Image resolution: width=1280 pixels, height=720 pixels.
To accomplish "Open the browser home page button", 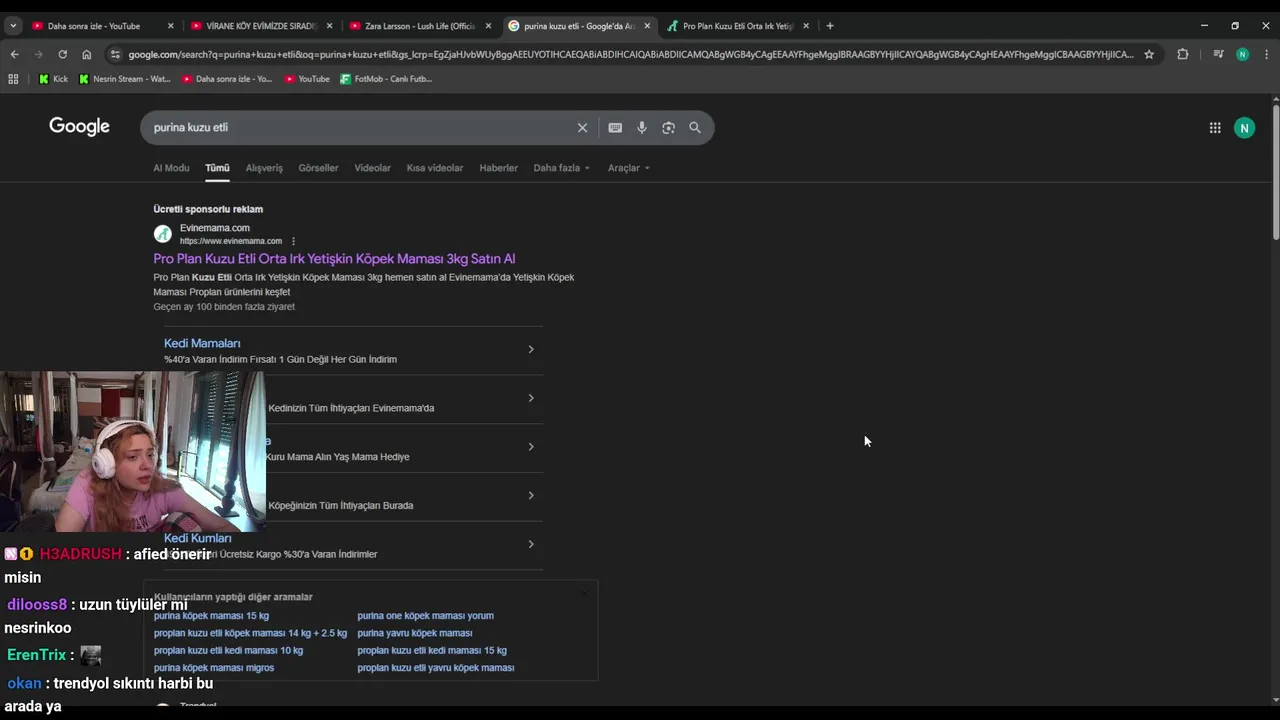I will pyautogui.click(x=87, y=54).
